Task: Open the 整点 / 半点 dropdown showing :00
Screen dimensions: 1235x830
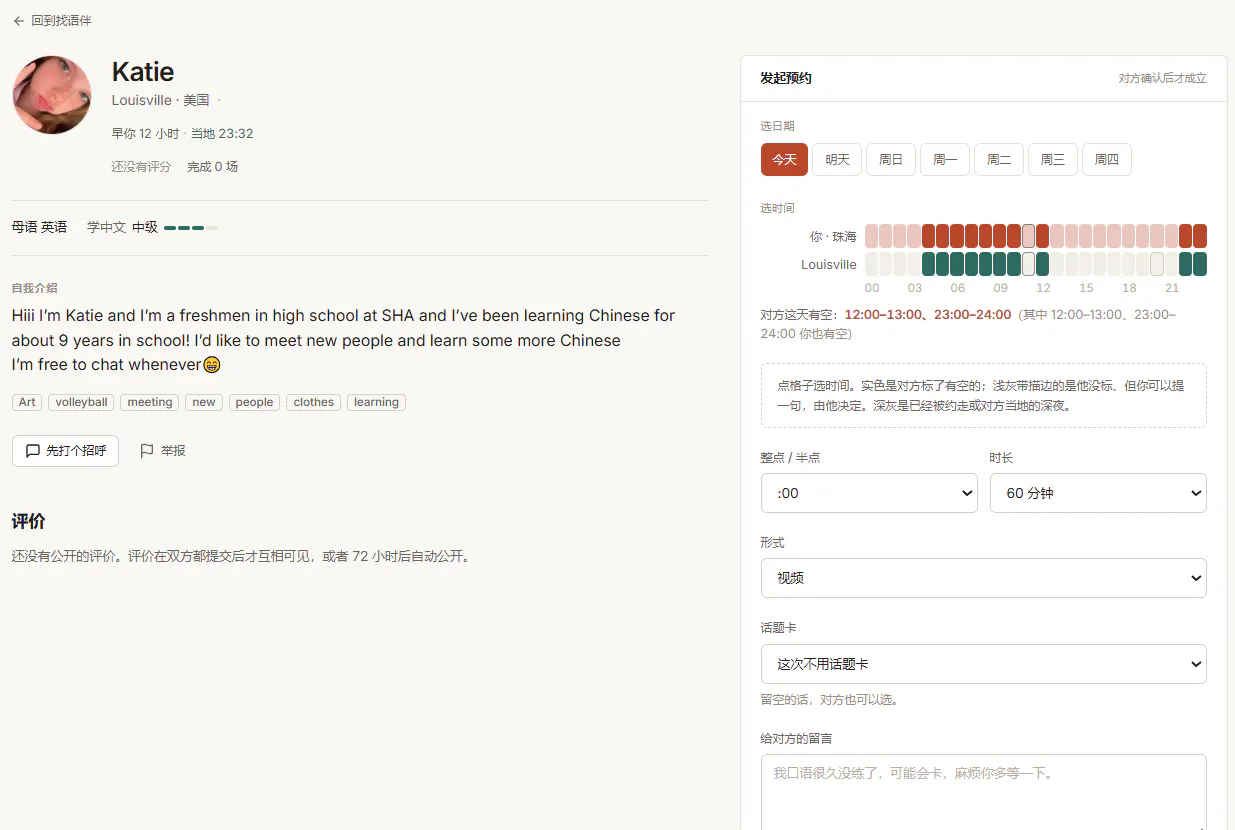Action: point(869,493)
